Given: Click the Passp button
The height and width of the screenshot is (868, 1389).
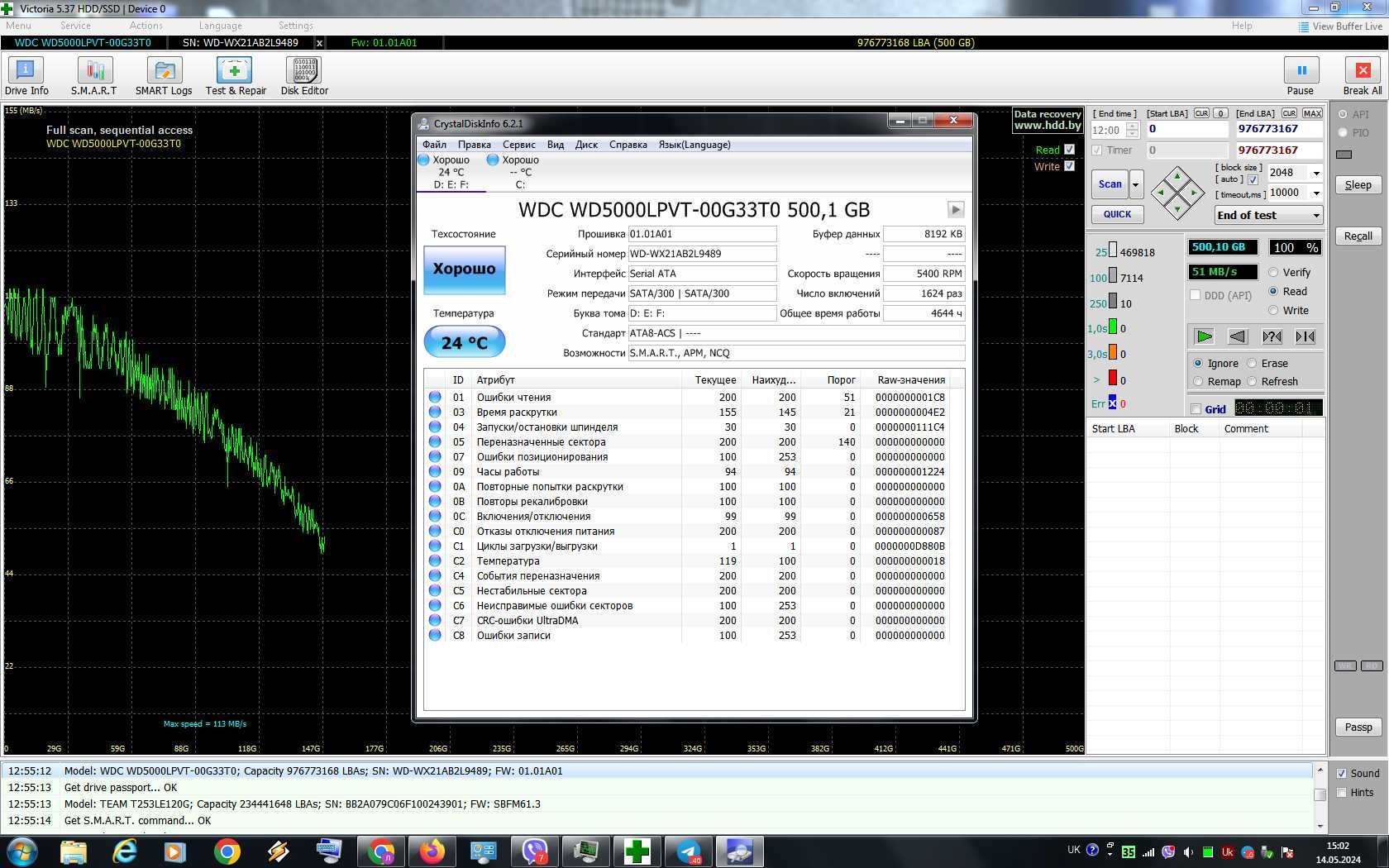Looking at the screenshot, I should (1358, 727).
